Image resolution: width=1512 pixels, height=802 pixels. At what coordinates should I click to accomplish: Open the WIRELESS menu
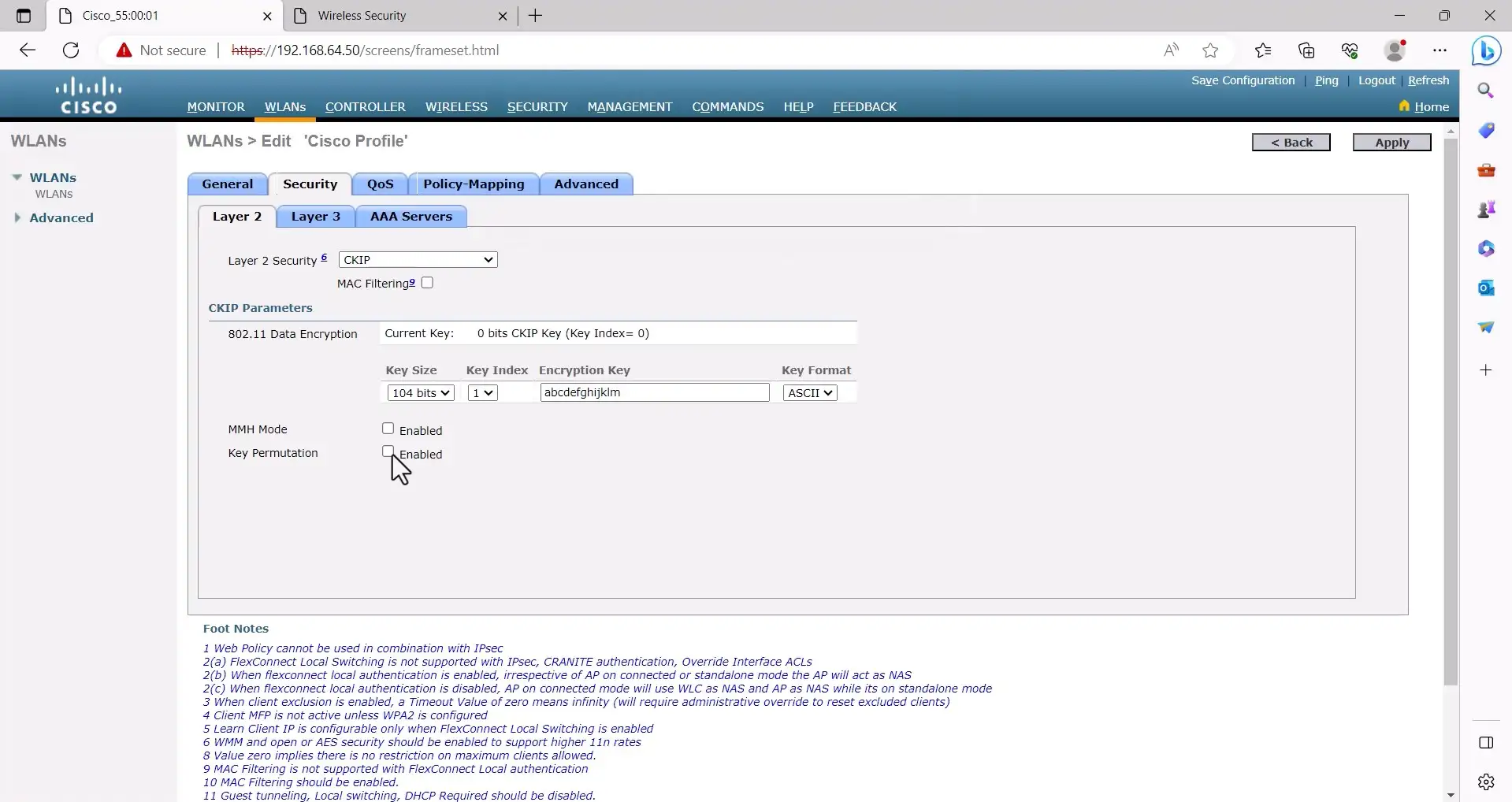[x=455, y=106]
